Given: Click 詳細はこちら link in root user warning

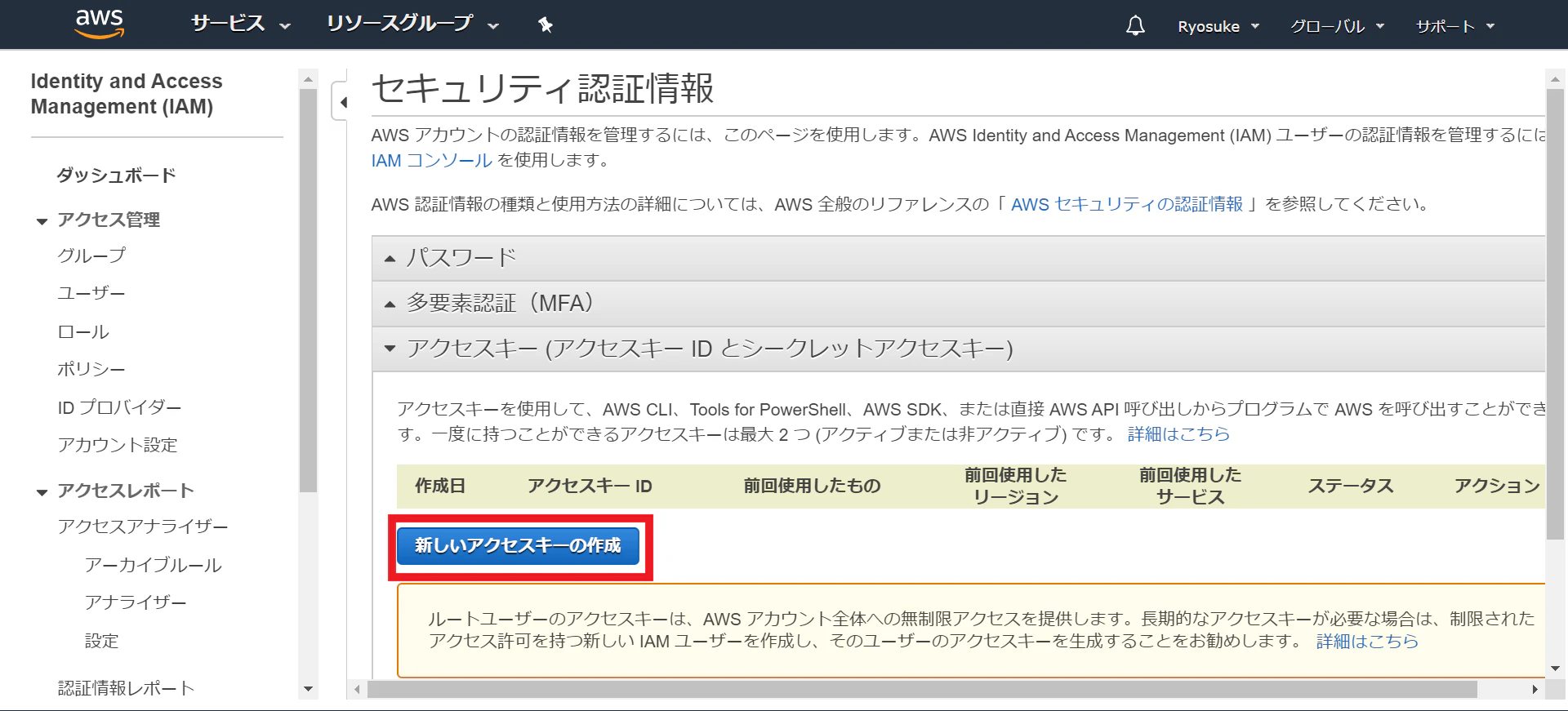Looking at the screenshot, I should pyautogui.click(x=1367, y=642).
